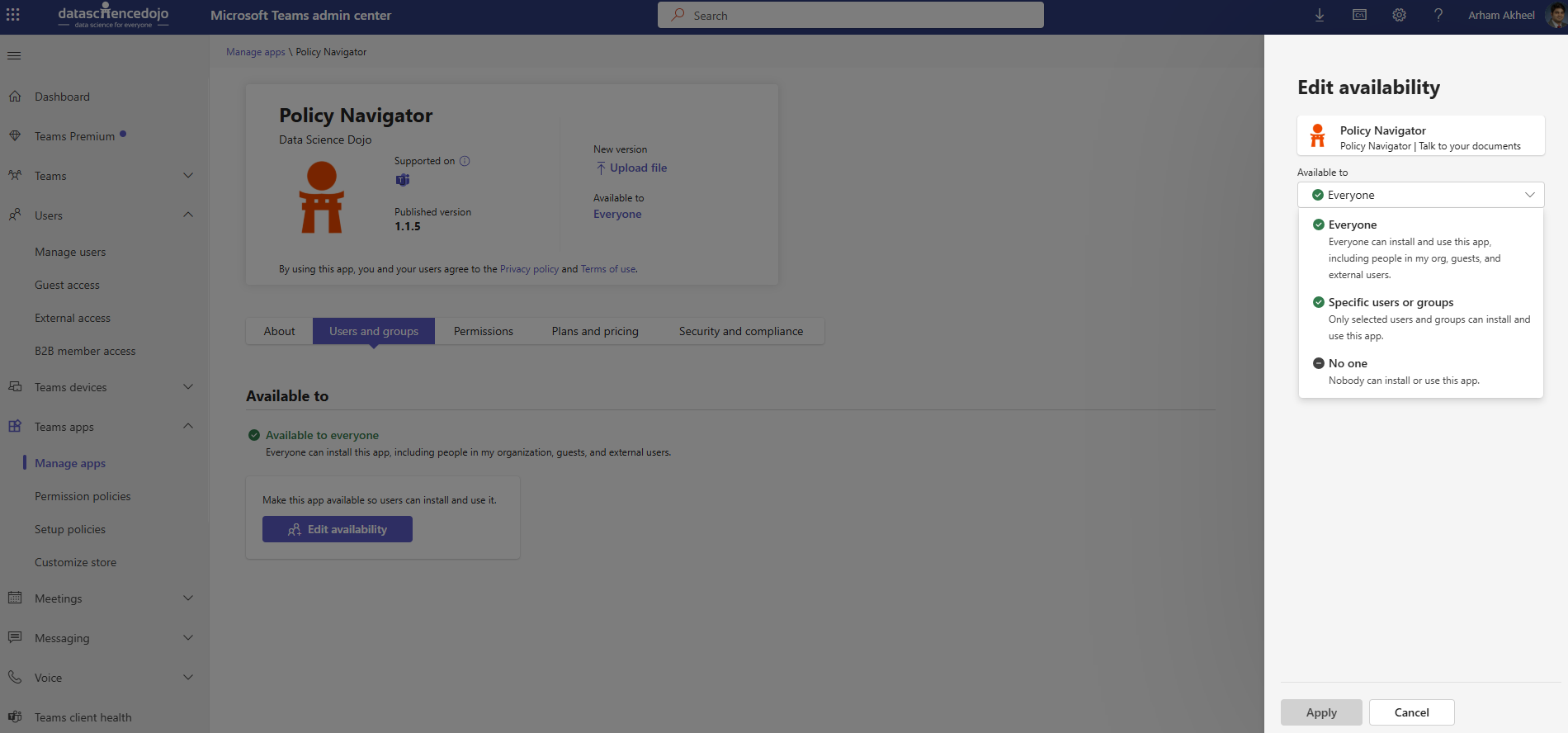
Task: Collapse the navigation hamburger menu
Action: (14, 55)
